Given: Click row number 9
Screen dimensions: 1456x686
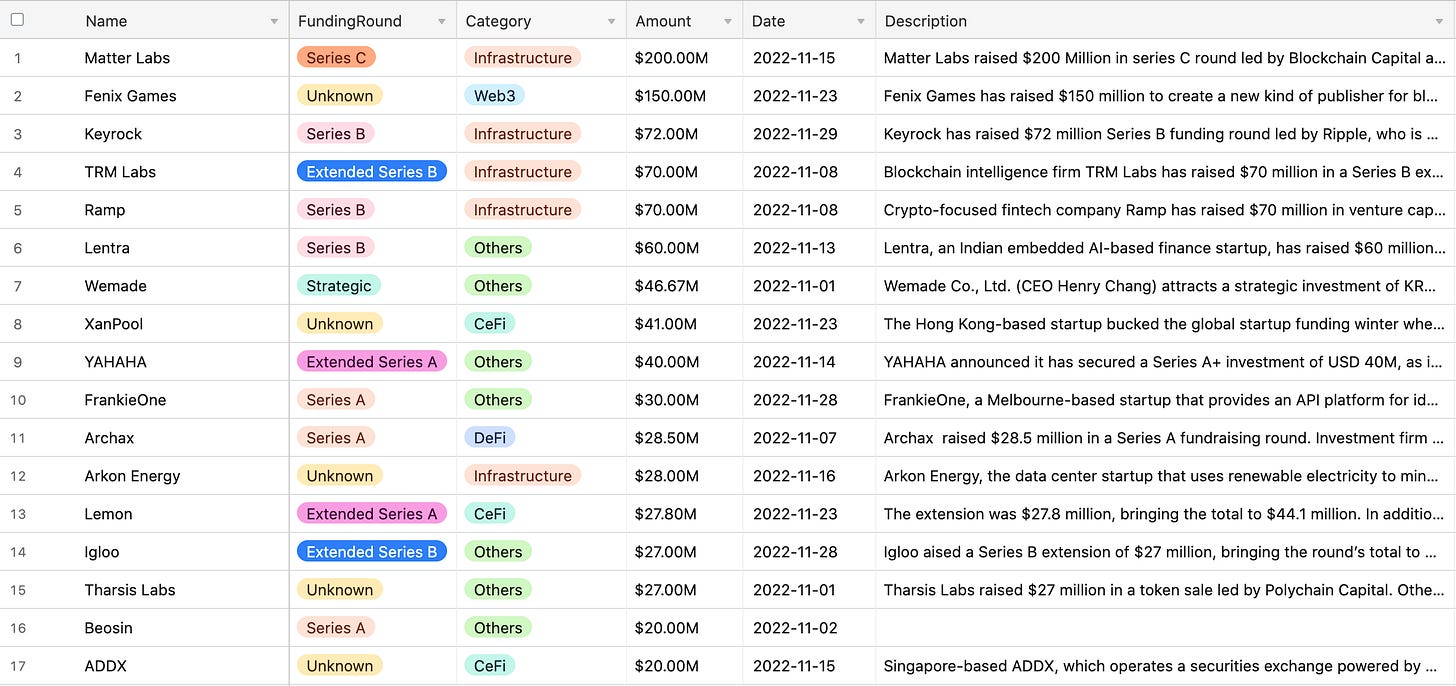Looking at the screenshot, I should tap(18, 362).
